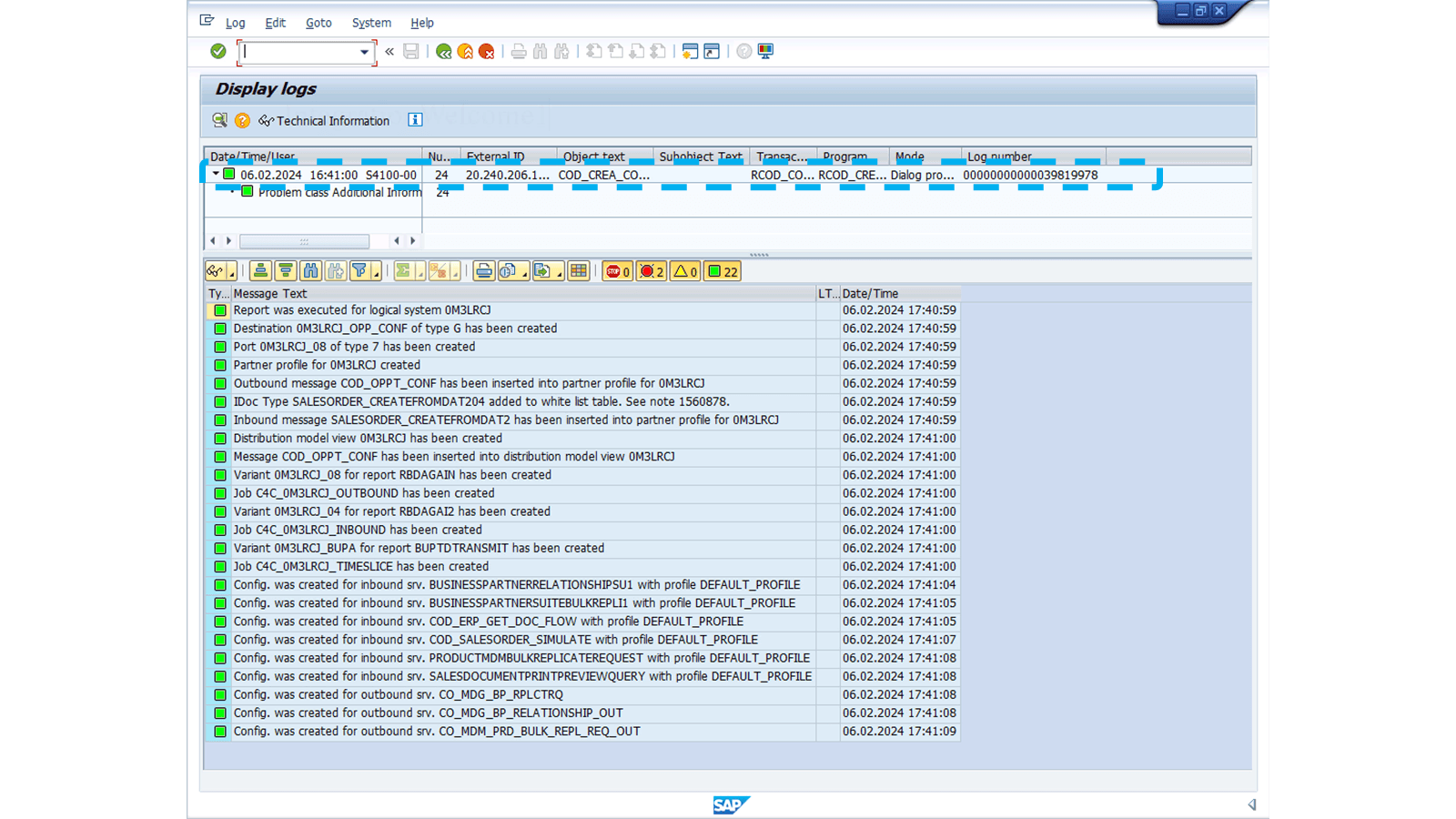Click the Sort Descending icon
Screen dimensions: 1456x819
[286, 271]
